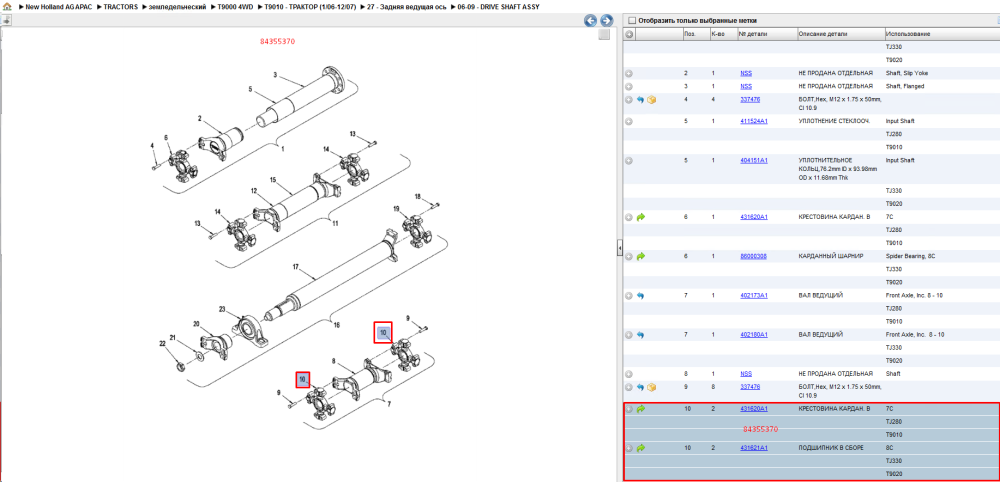Open part link 411524A1
Screen dimensions: 1000x482
pyautogui.click(x=754, y=121)
